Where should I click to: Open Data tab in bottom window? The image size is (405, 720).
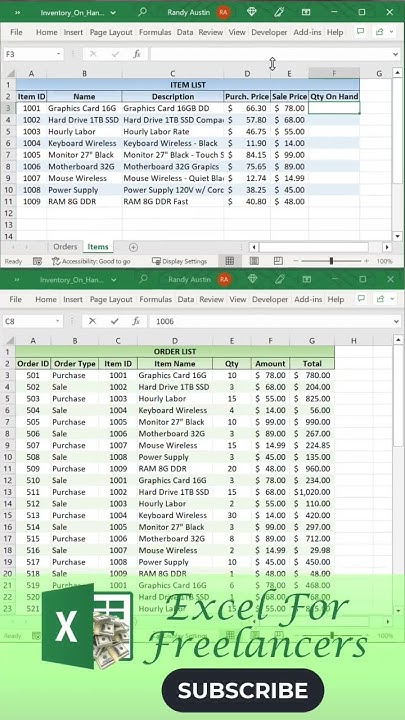point(186,299)
